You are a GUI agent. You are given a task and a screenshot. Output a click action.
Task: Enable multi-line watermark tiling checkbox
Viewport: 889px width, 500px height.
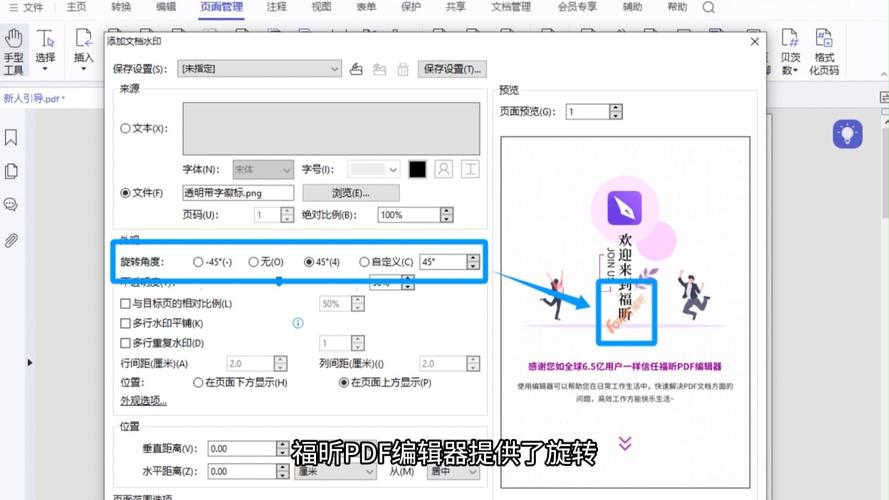[x=125, y=323]
